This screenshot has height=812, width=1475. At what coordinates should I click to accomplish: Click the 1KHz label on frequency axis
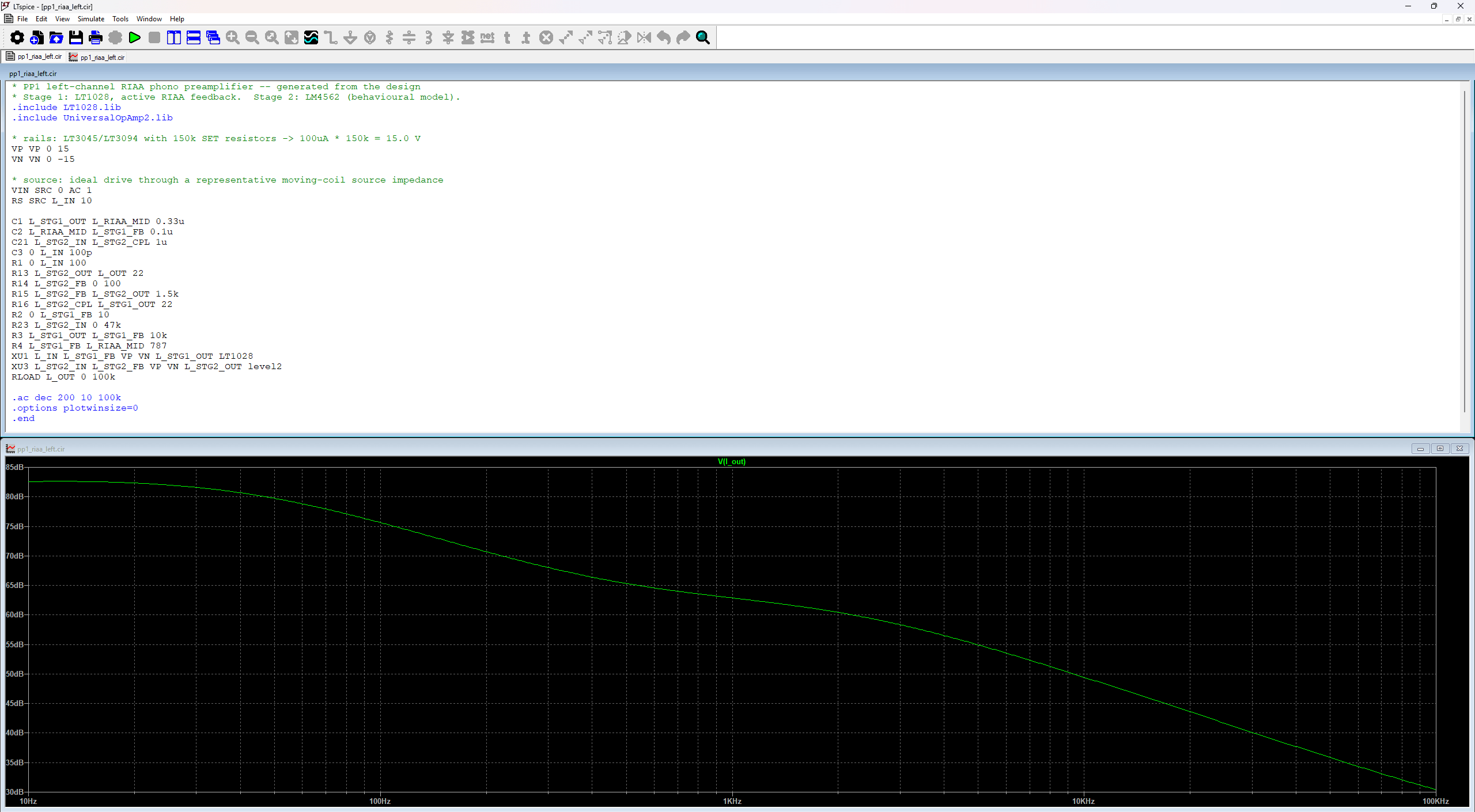pyautogui.click(x=732, y=801)
